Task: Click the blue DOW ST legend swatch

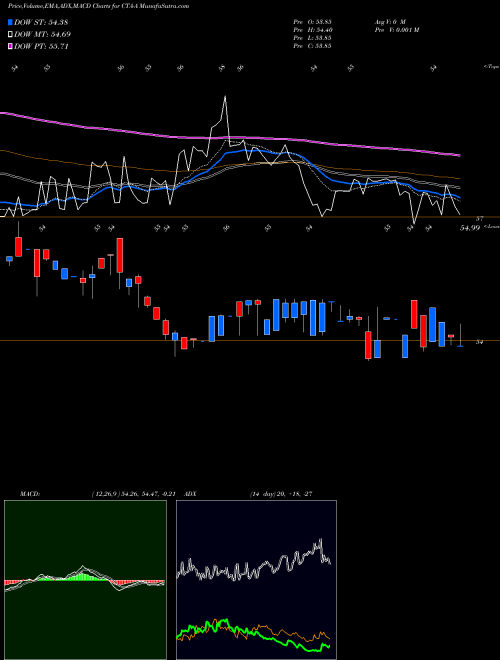Action: coord(11,22)
